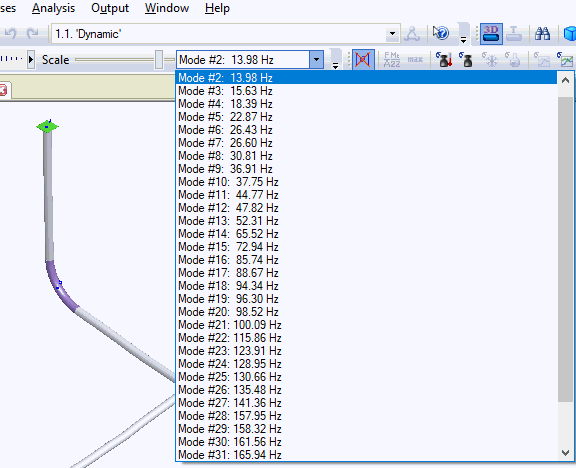Toggle the 3D pipe rendering view icon
576x468 pixels.
(491, 34)
